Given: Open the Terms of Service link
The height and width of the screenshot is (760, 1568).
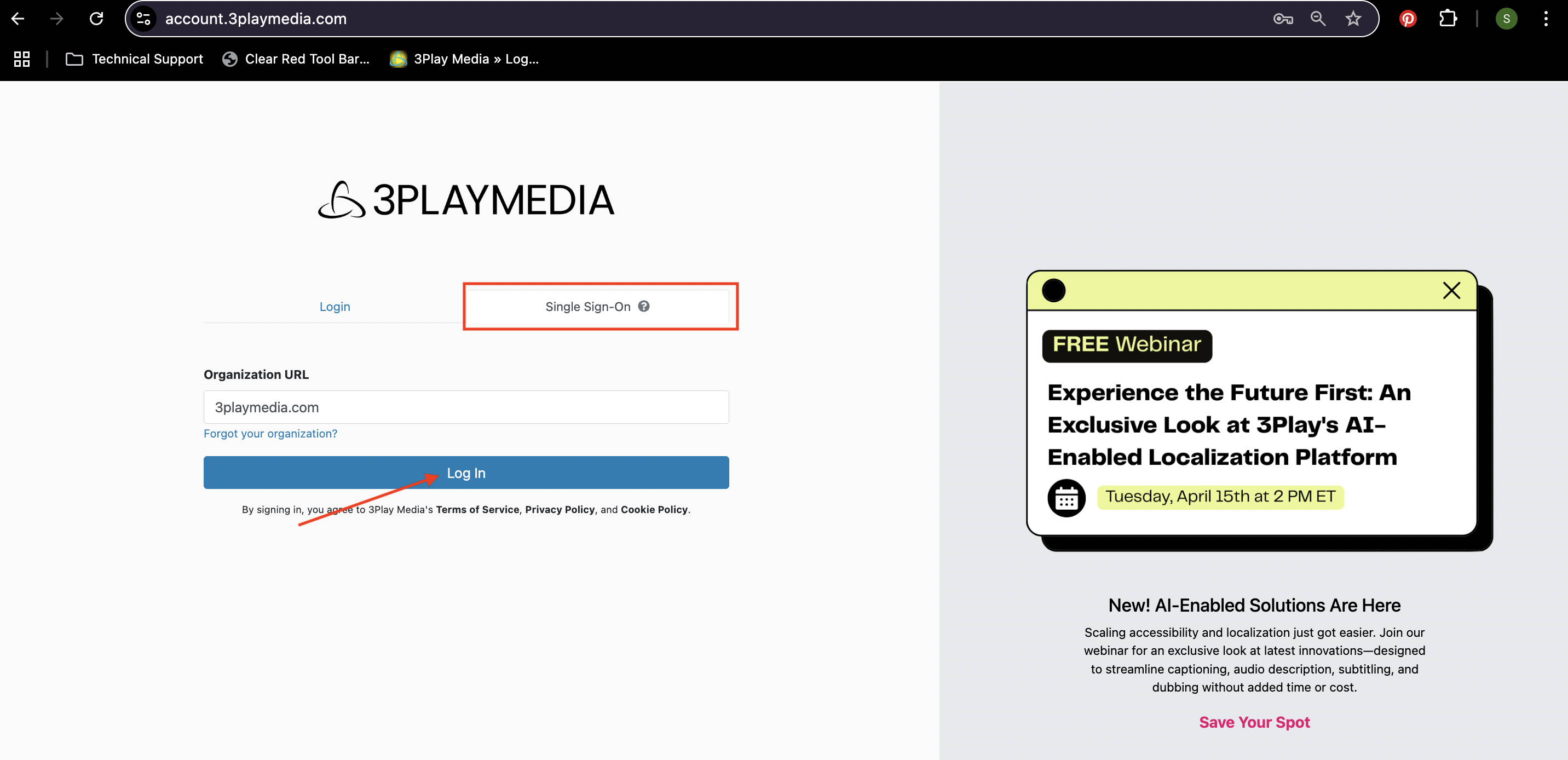Looking at the screenshot, I should click(477, 509).
